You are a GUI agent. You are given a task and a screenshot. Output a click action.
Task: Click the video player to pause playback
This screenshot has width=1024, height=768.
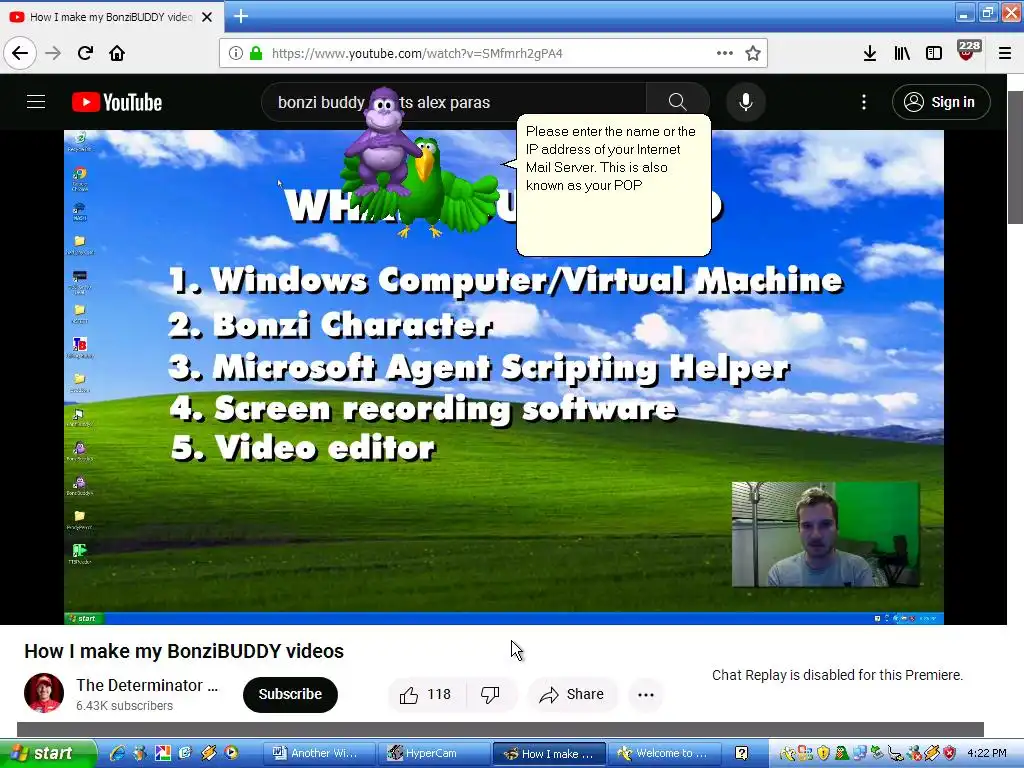click(504, 377)
